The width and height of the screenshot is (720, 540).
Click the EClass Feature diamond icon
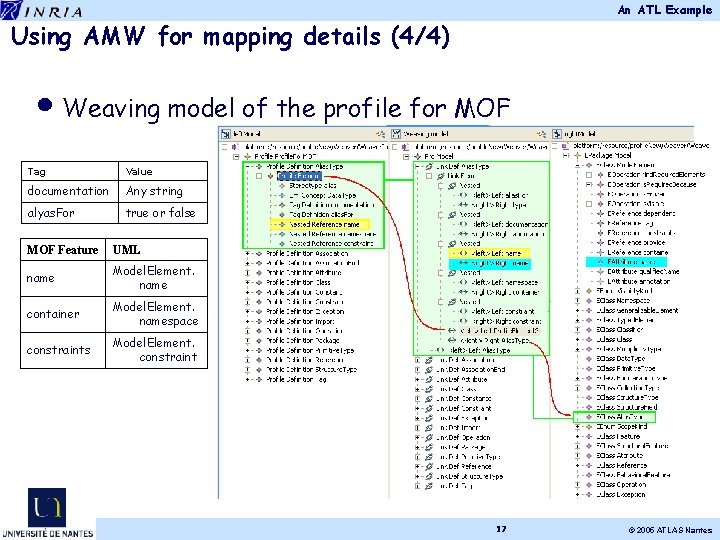click(589, 436)
